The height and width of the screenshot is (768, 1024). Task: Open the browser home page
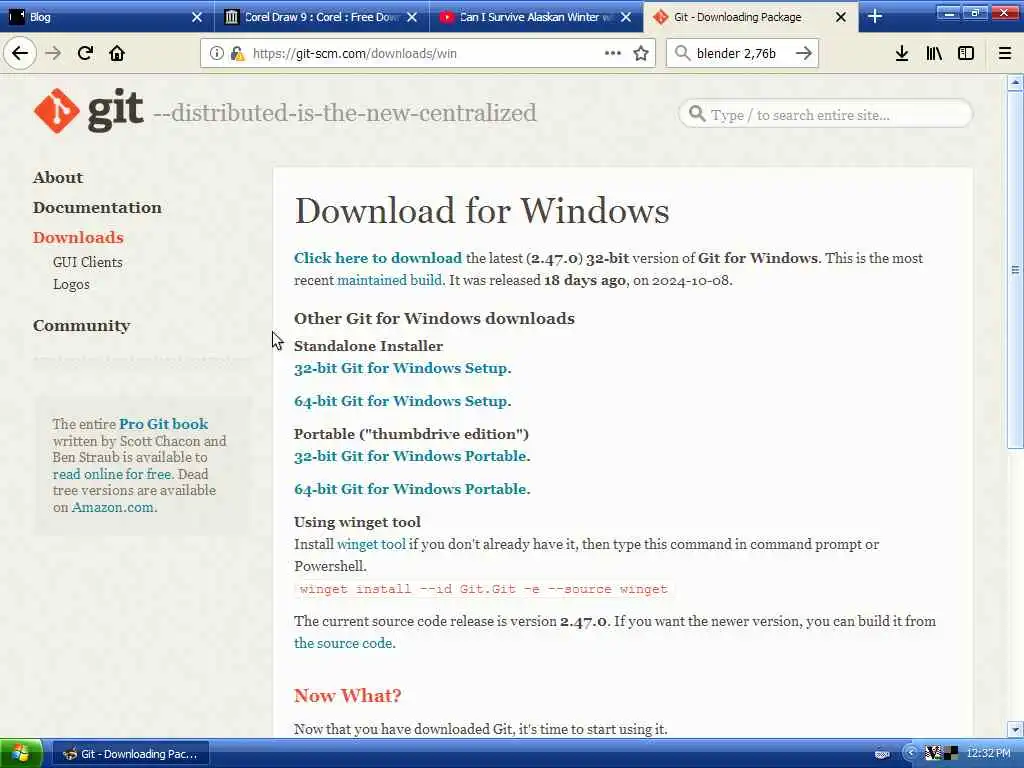point(117,53)
